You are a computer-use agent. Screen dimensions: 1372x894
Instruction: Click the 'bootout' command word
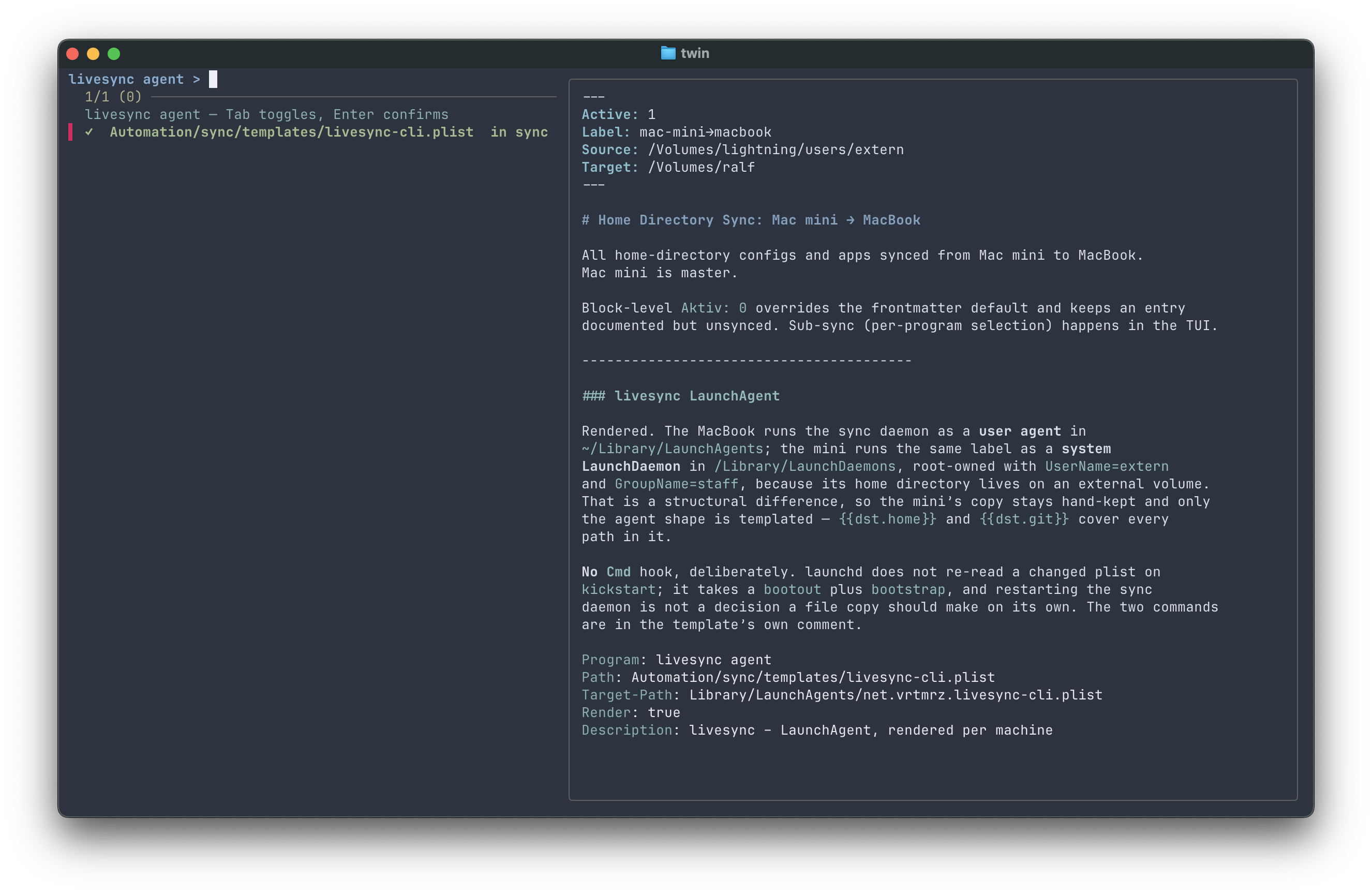792,589
